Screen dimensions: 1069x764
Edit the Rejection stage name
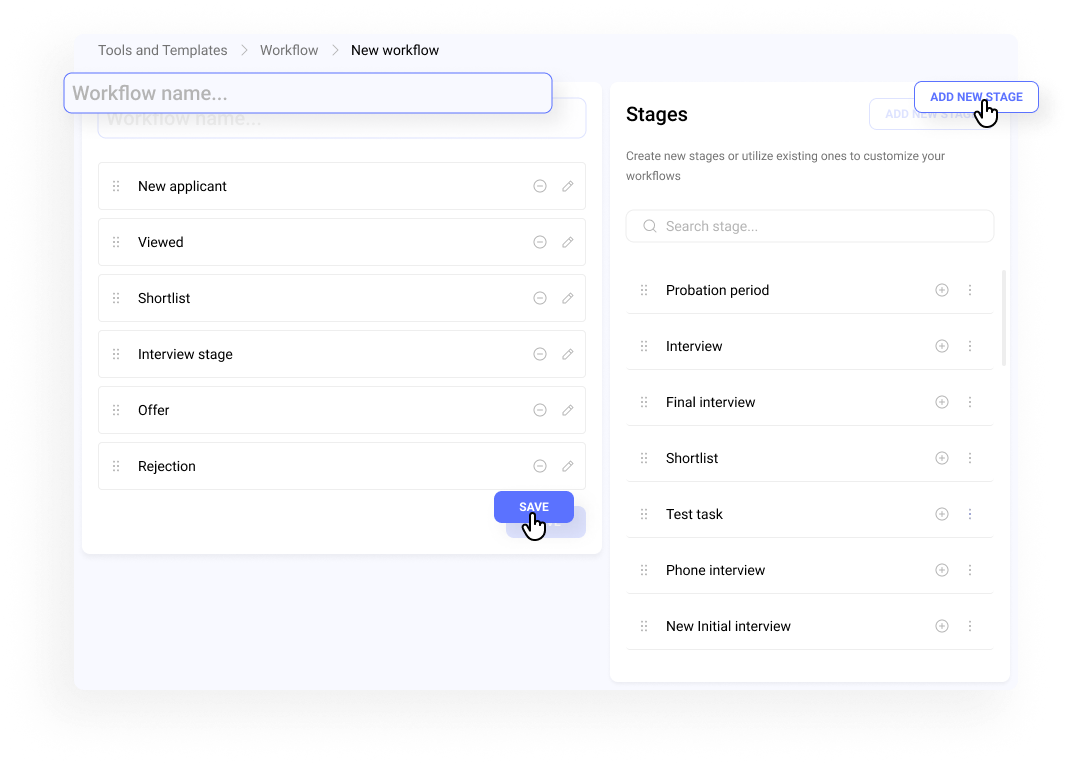(568, 466)
